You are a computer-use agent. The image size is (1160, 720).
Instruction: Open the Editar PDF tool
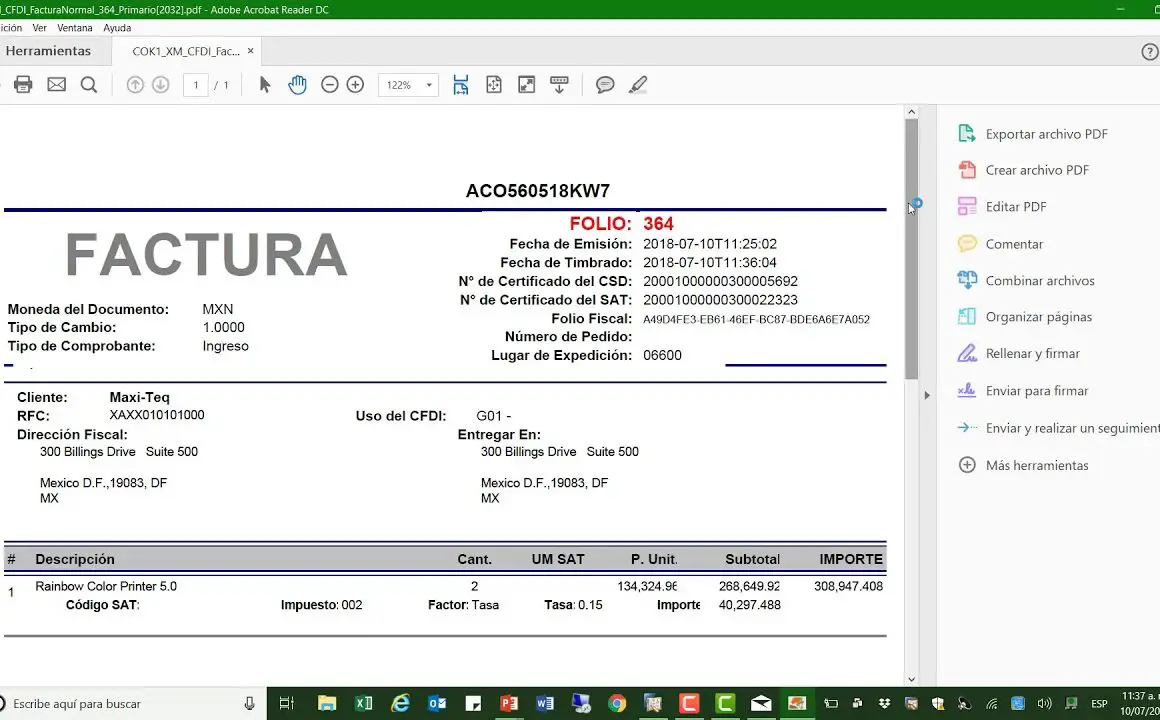click(1002, 207)
